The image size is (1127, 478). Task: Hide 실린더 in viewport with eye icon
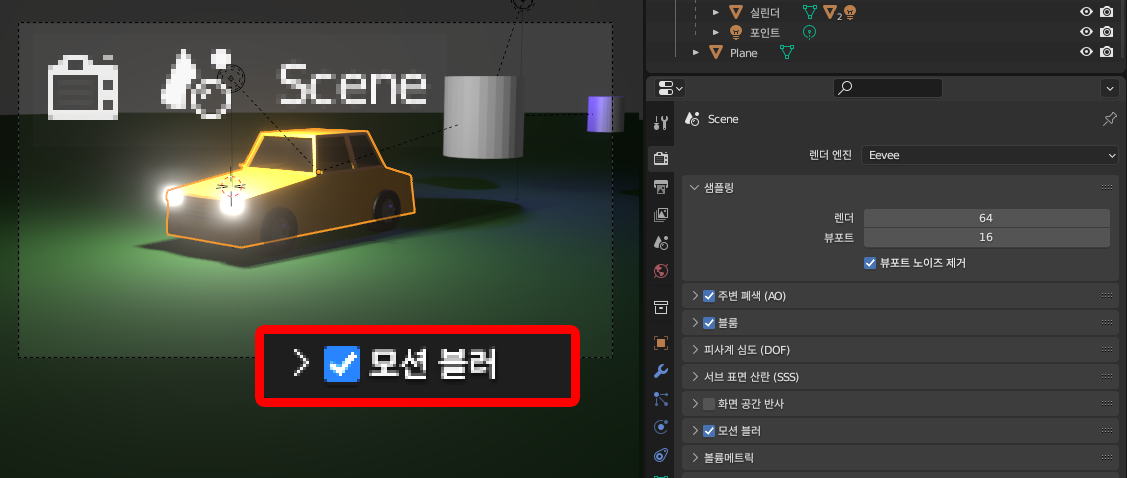[x=1087, y=12]
